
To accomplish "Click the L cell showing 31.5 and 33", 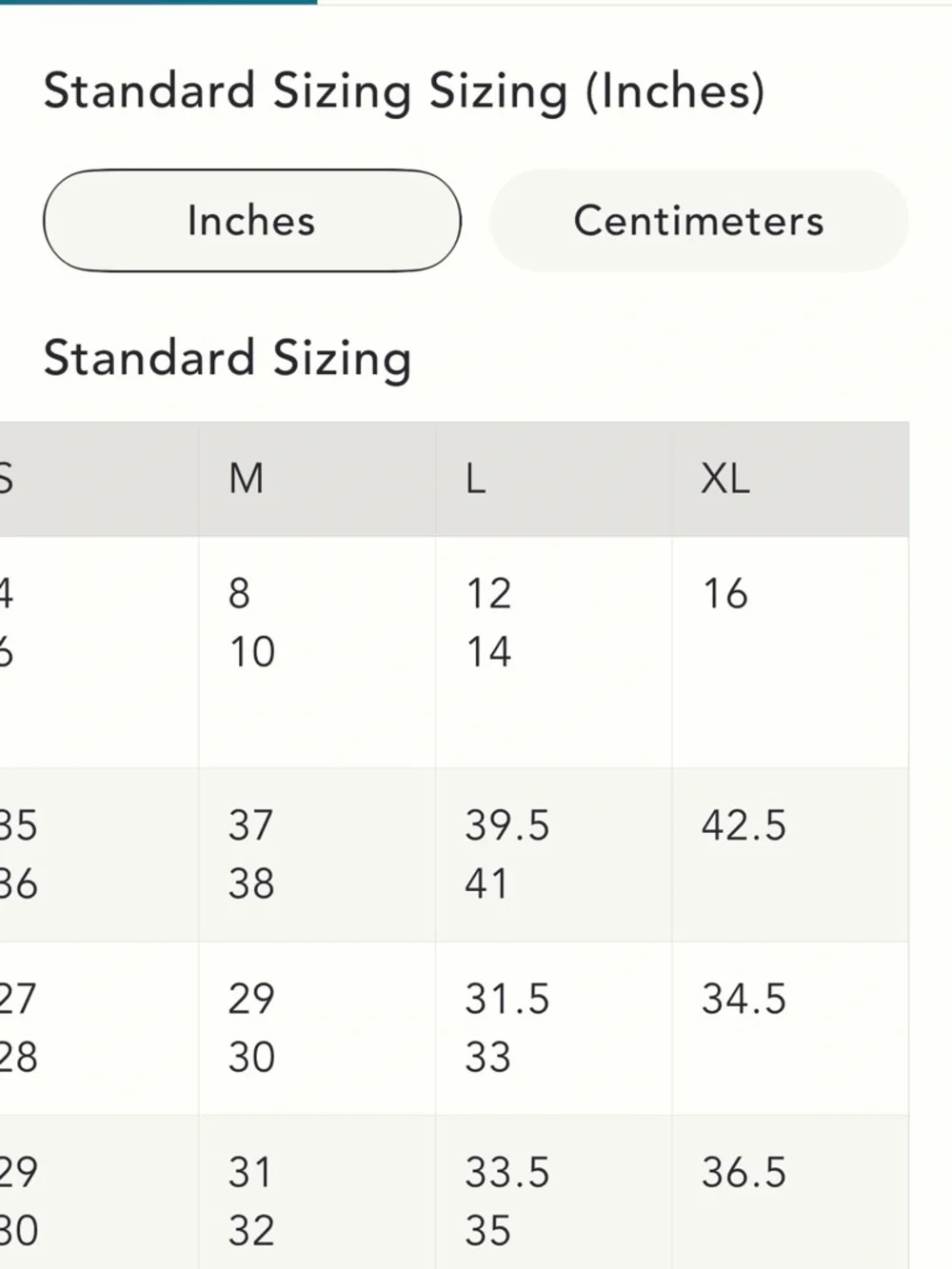I will point(554,1028).
